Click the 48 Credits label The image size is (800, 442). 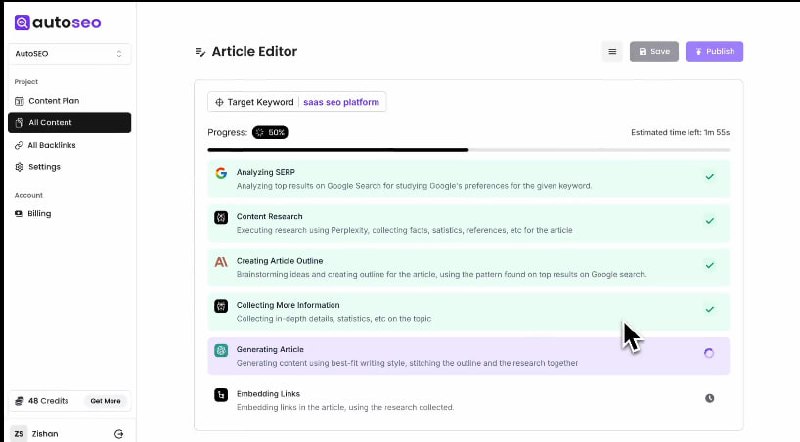[48, 401]
